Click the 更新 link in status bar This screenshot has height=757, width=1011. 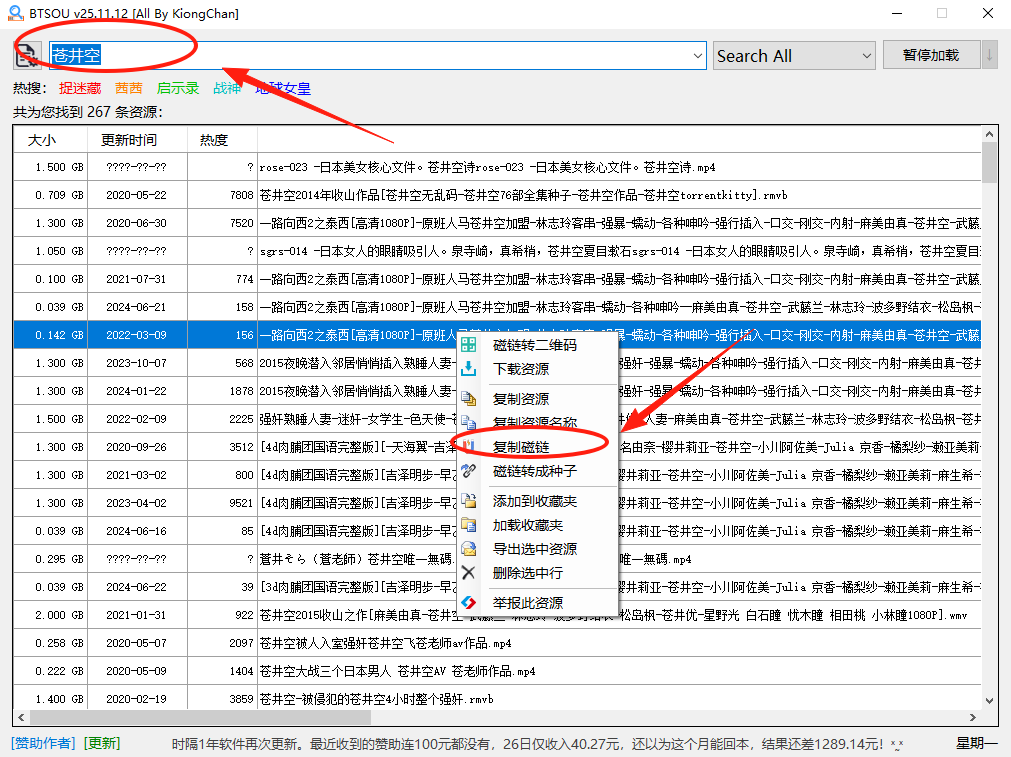coord(102,743)
